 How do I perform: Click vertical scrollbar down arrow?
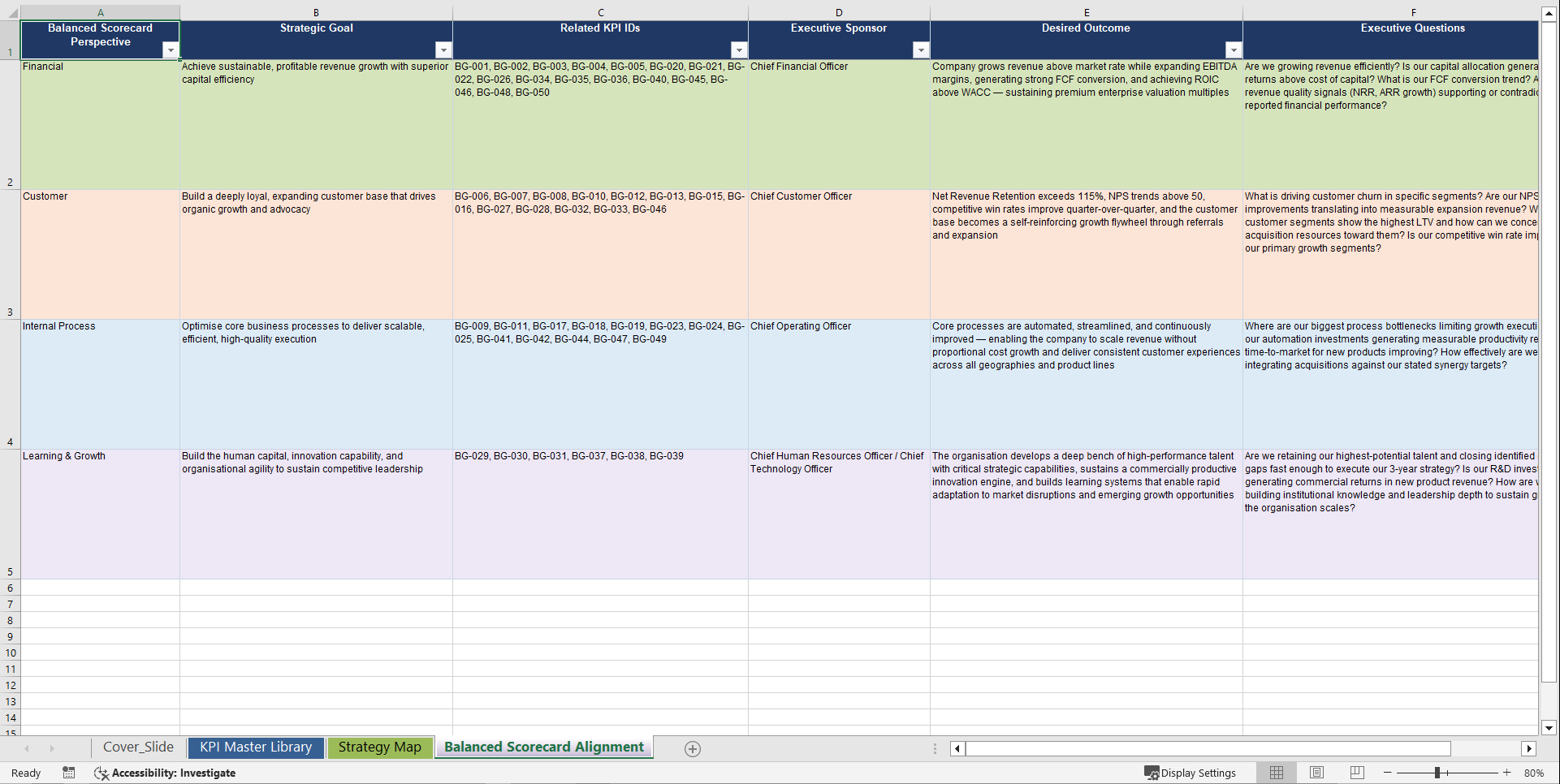pos(1549,728)
